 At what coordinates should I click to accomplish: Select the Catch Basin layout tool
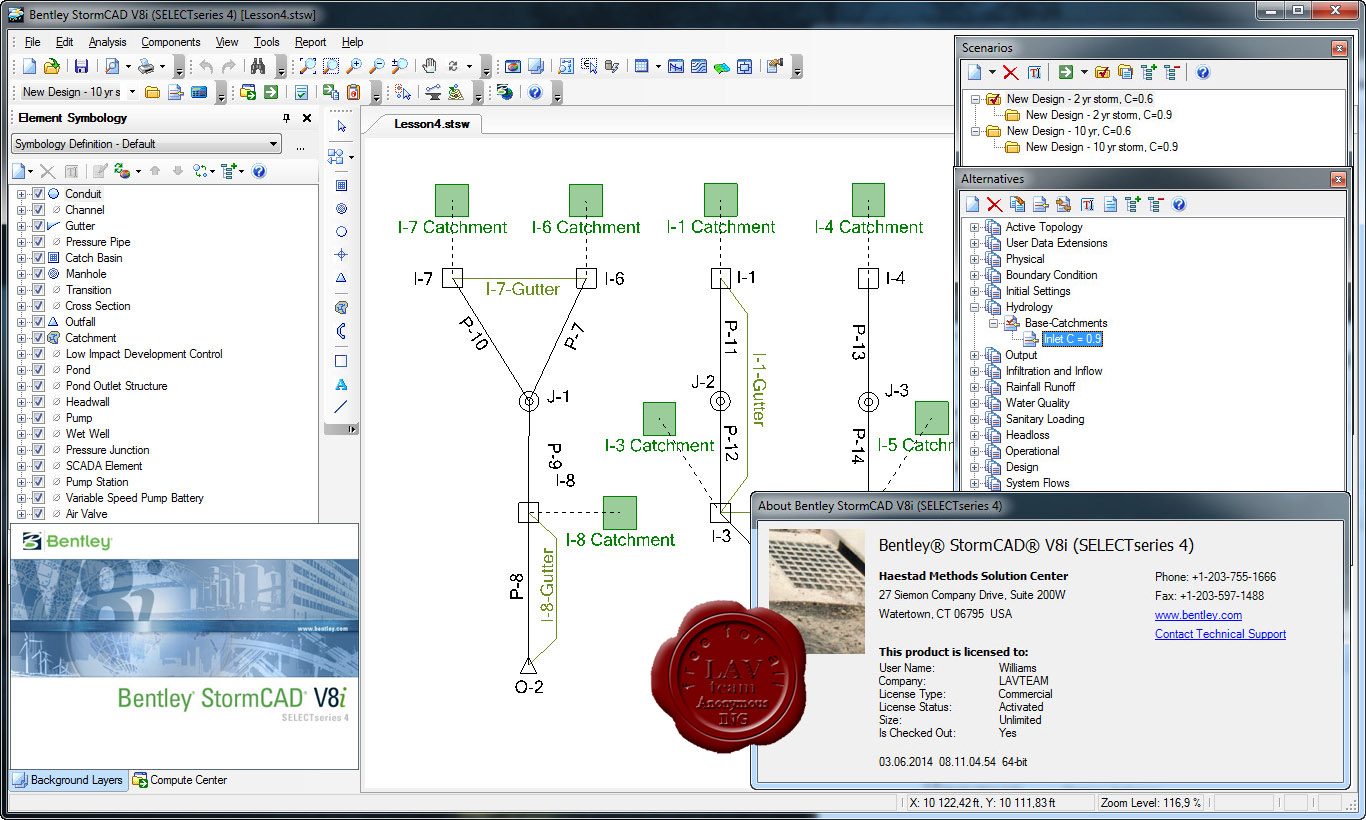tap(342, 185)
